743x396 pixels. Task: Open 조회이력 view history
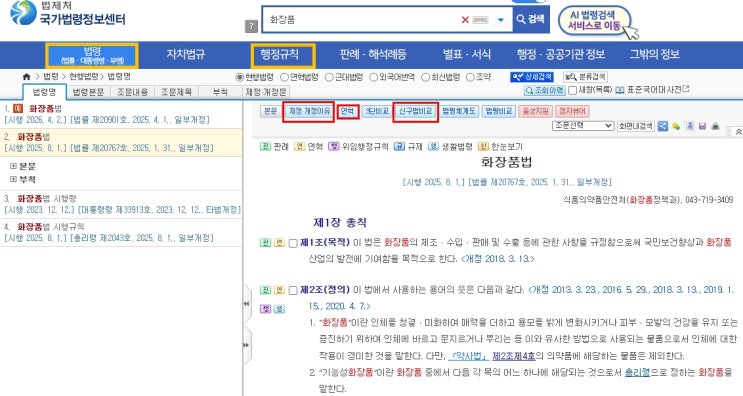[x=545, y=90]
